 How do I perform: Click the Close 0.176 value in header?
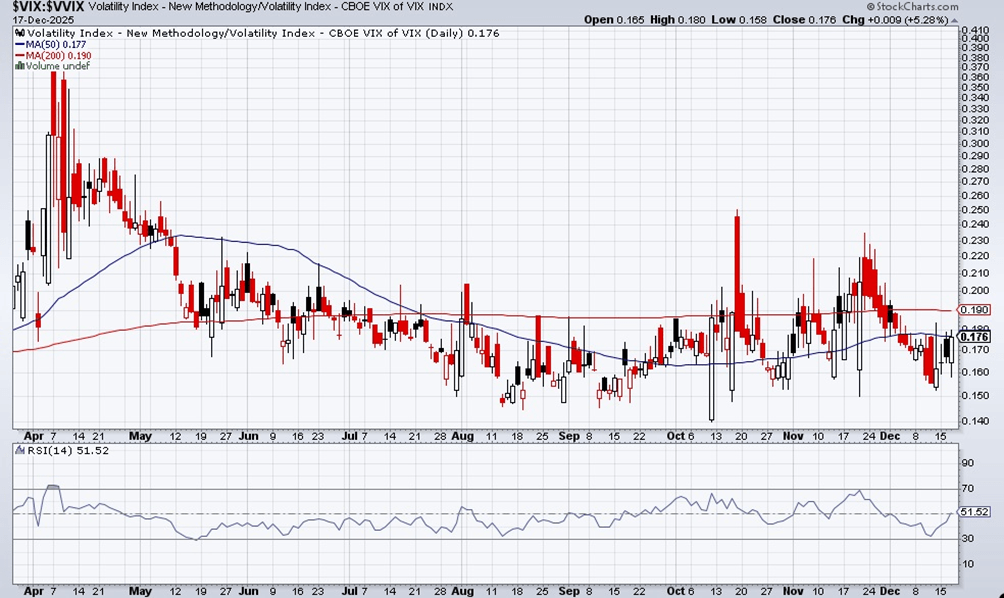pos(804,20)
